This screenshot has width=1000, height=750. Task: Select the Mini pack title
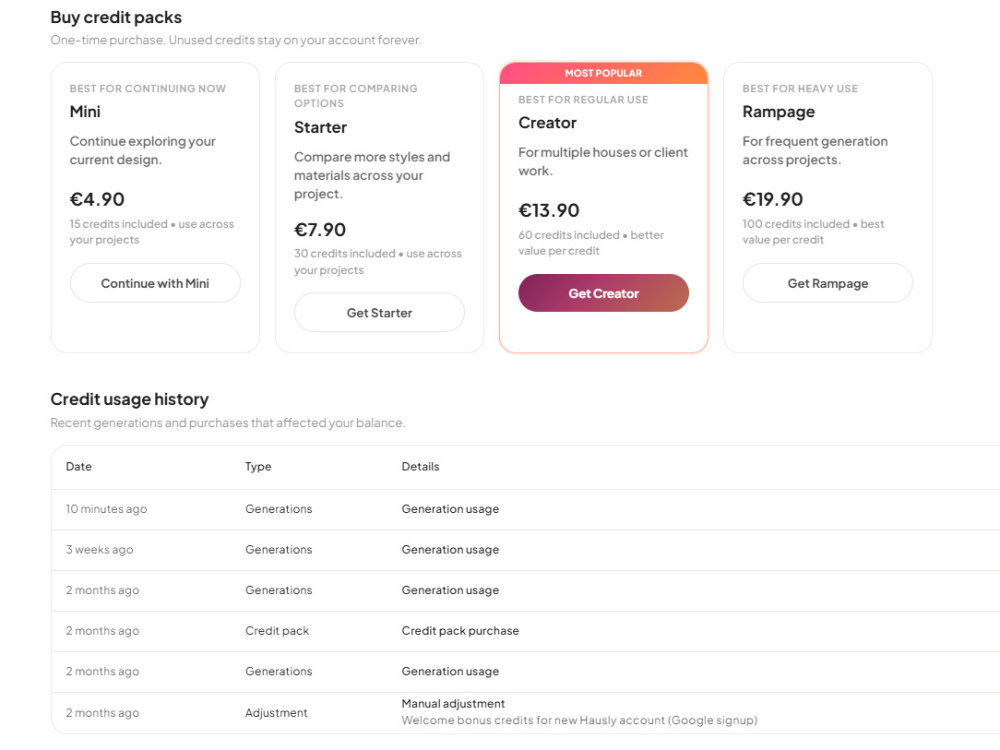(85, 112)
